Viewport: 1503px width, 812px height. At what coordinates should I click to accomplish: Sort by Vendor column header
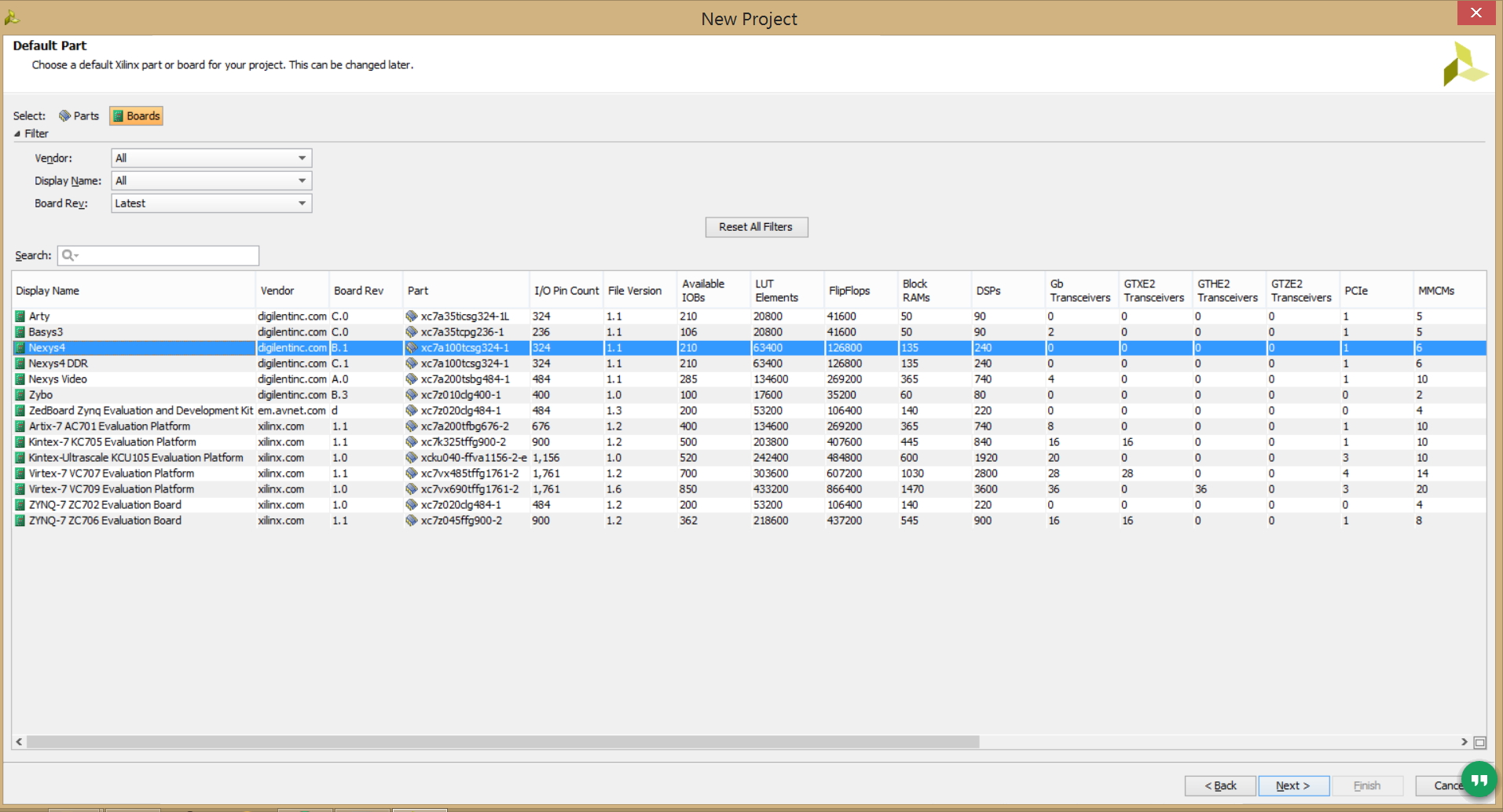(x=292, y=291)
